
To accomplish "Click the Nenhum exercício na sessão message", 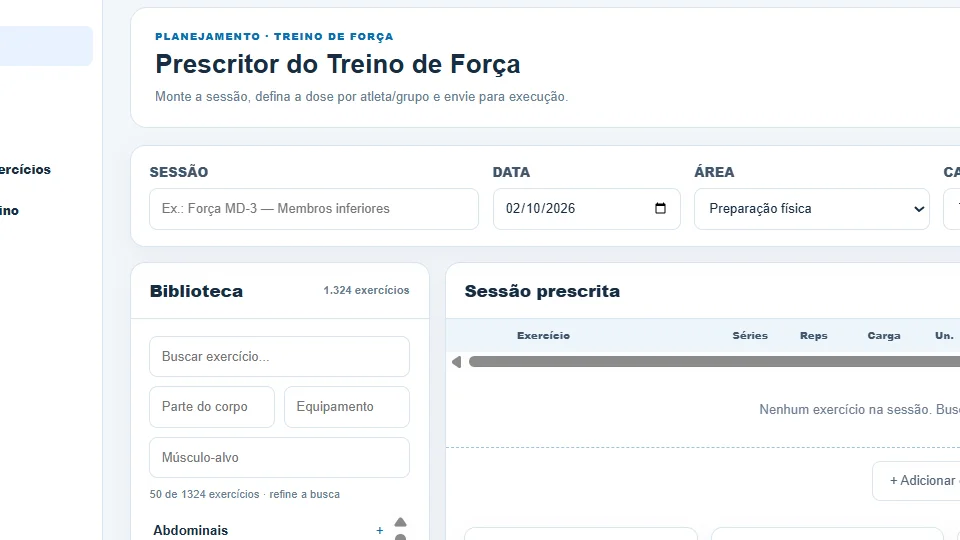I will [x=860, y=410].
